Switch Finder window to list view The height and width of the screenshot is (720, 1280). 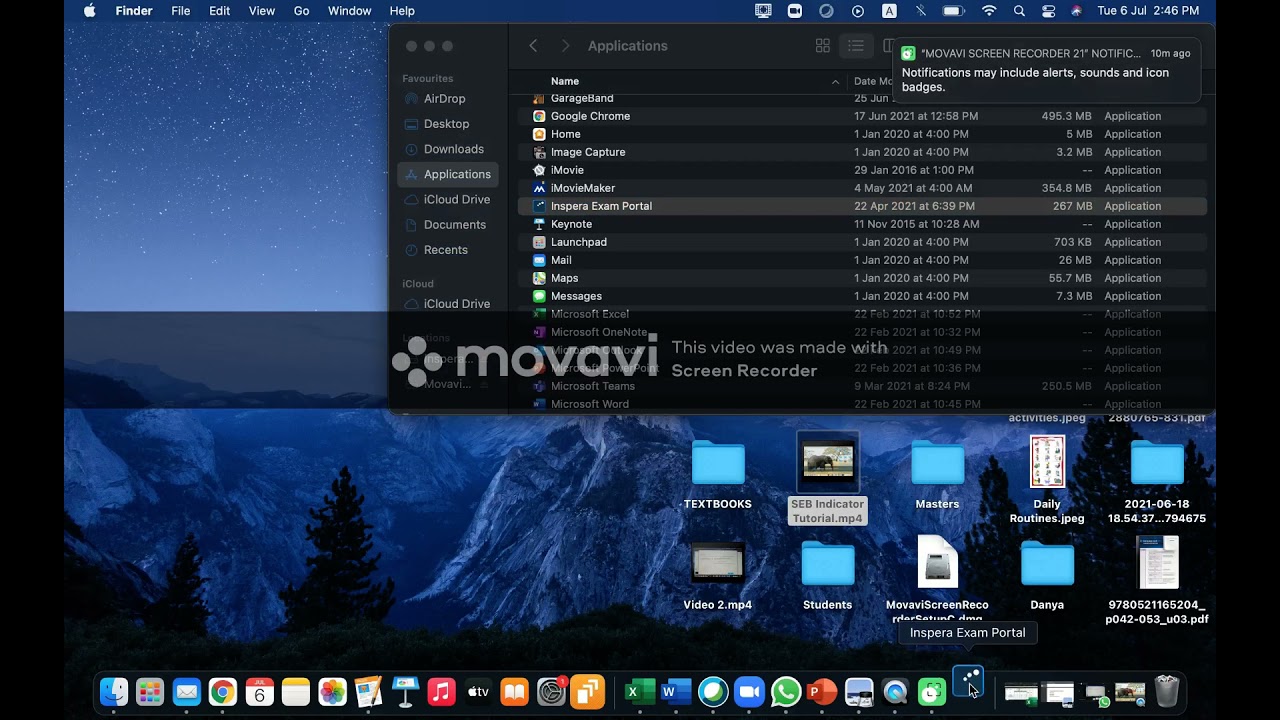tap(856, 46)
